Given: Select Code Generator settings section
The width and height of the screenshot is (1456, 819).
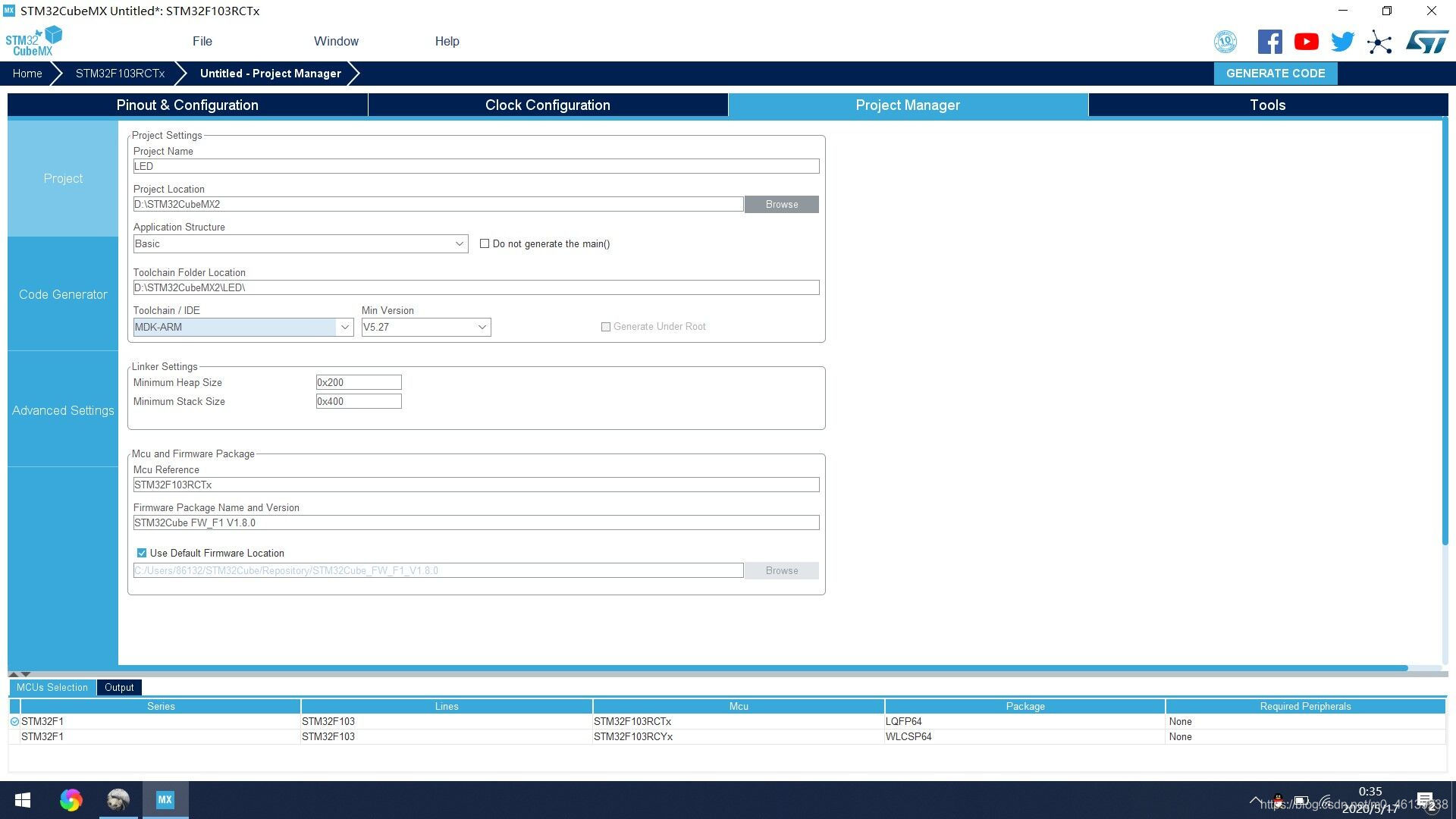Looking at the screenshot, I should 62,294.
